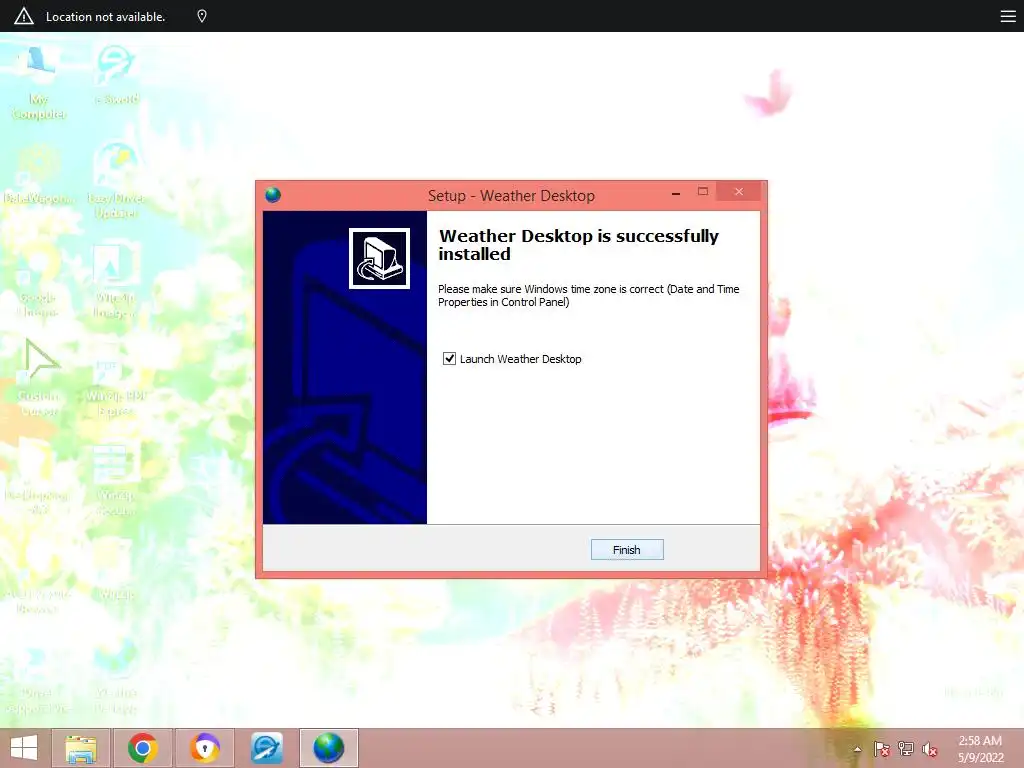Screen dimensions: 1024x768
Task: Select the Google Chrome desktop icon
Action: tap(38, 281)
